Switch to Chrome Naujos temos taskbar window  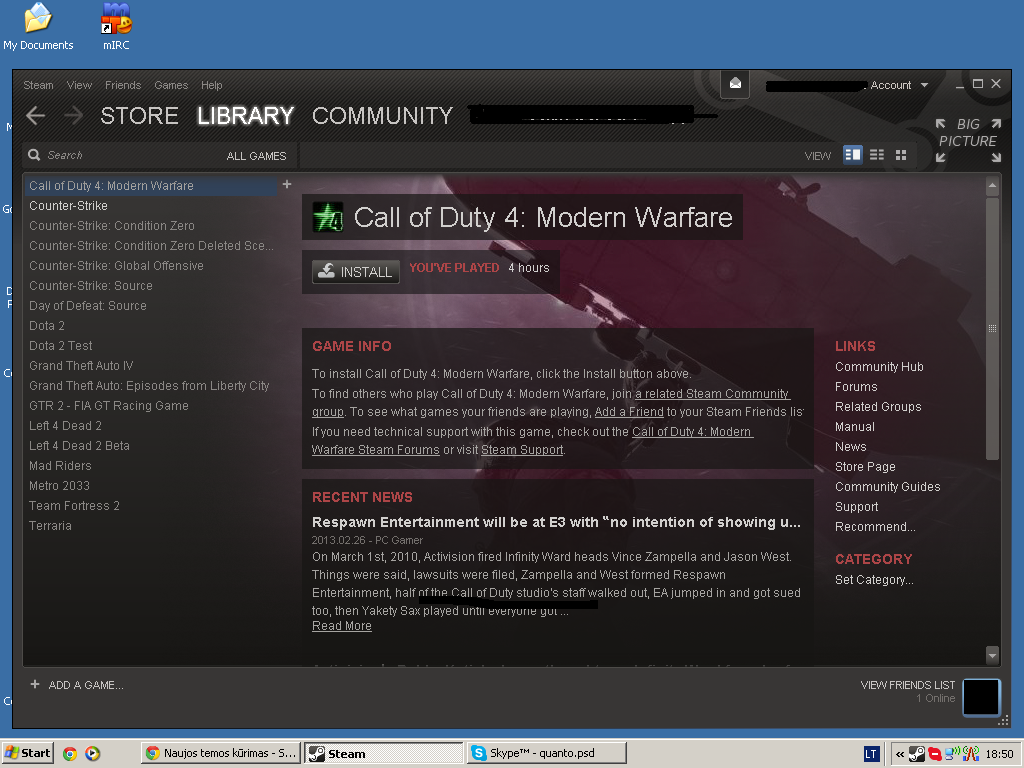click(221, 753)
